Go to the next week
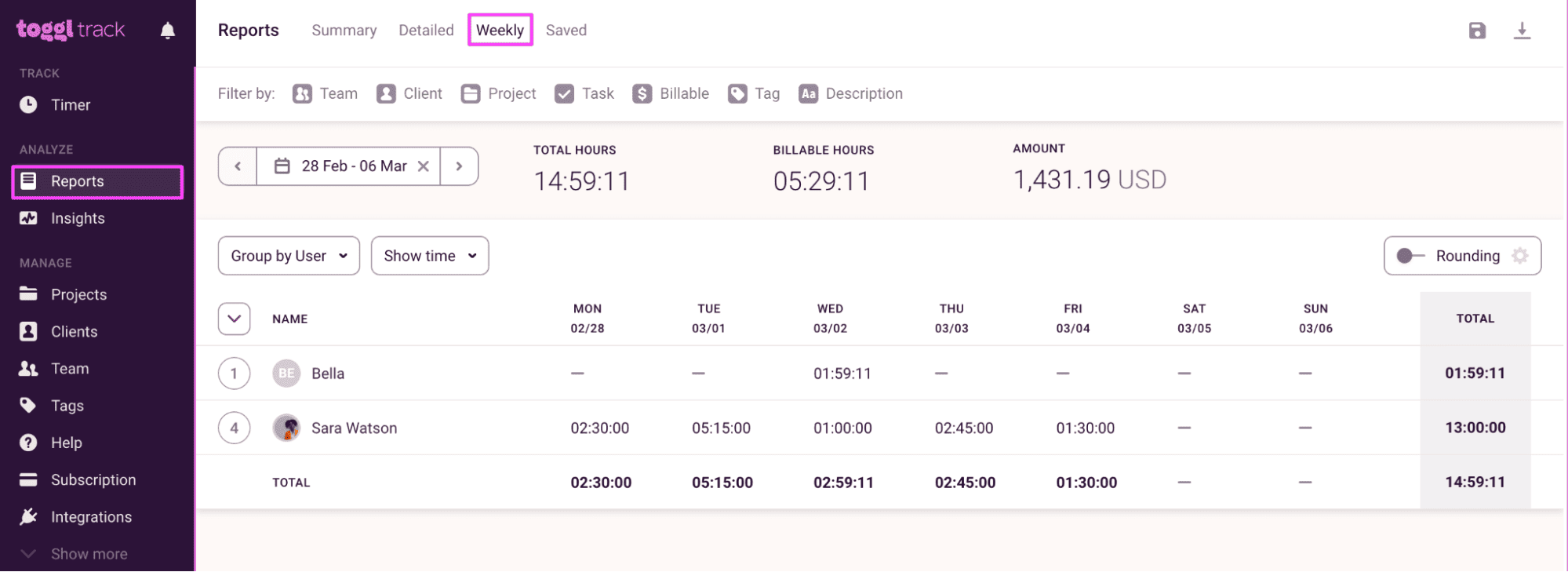 coord(459,166)
